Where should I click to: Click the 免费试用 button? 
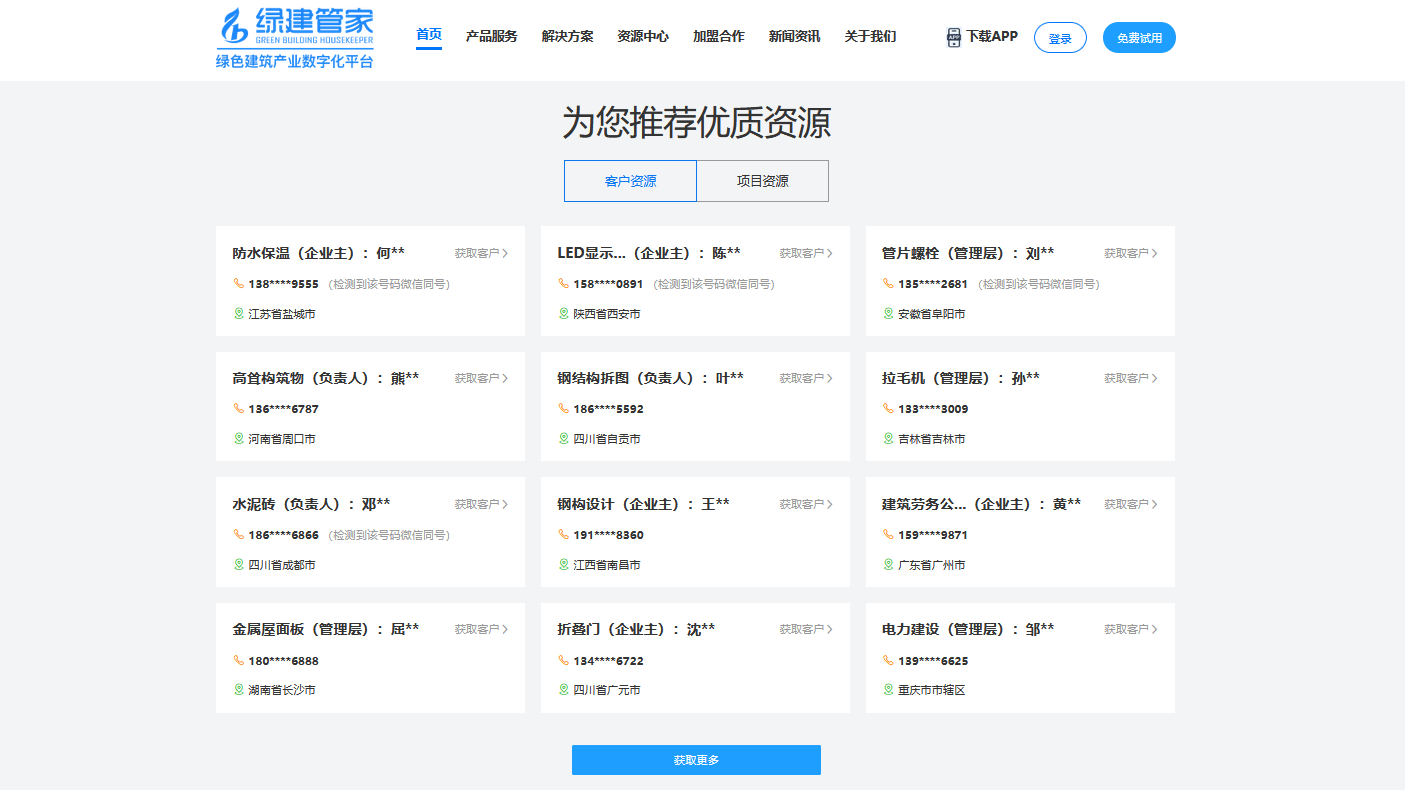click(1139, 38)
